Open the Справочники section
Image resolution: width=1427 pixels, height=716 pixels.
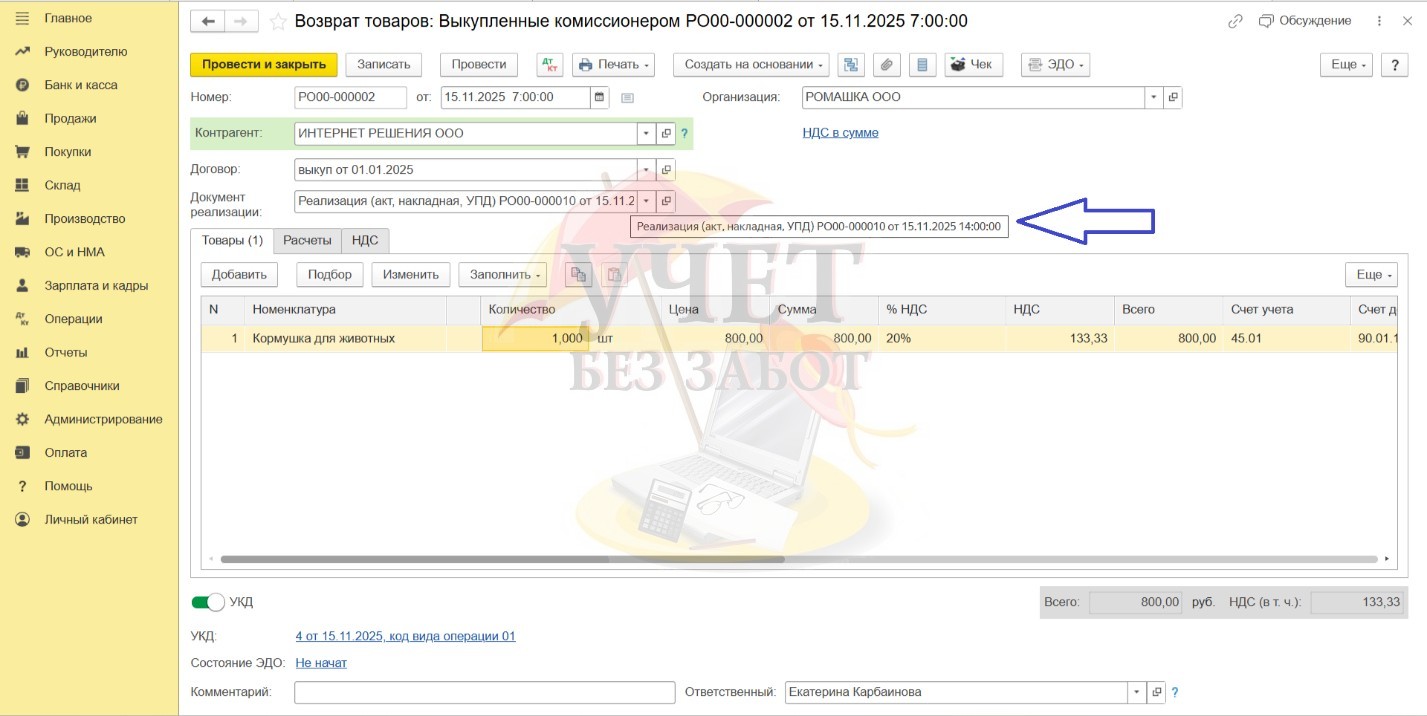[x=82, y=386]
